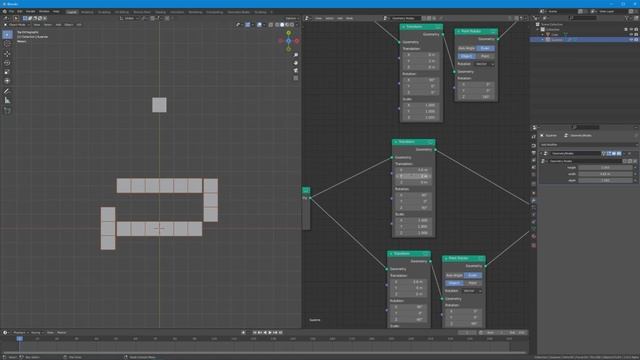Open Object Data properties green tab

click(533, 229)
